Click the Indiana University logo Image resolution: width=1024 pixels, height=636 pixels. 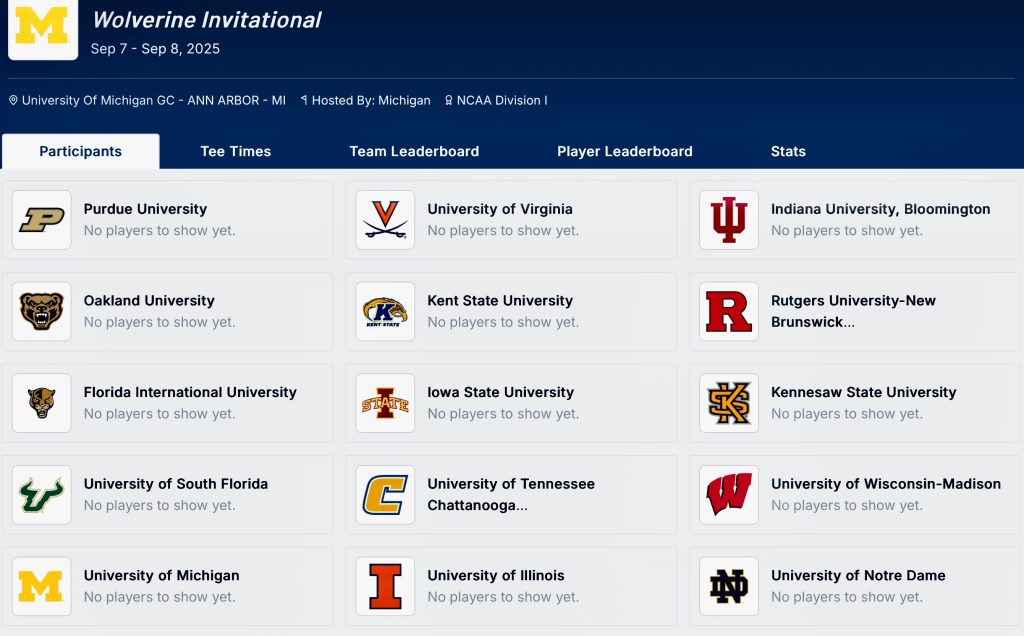729,220
